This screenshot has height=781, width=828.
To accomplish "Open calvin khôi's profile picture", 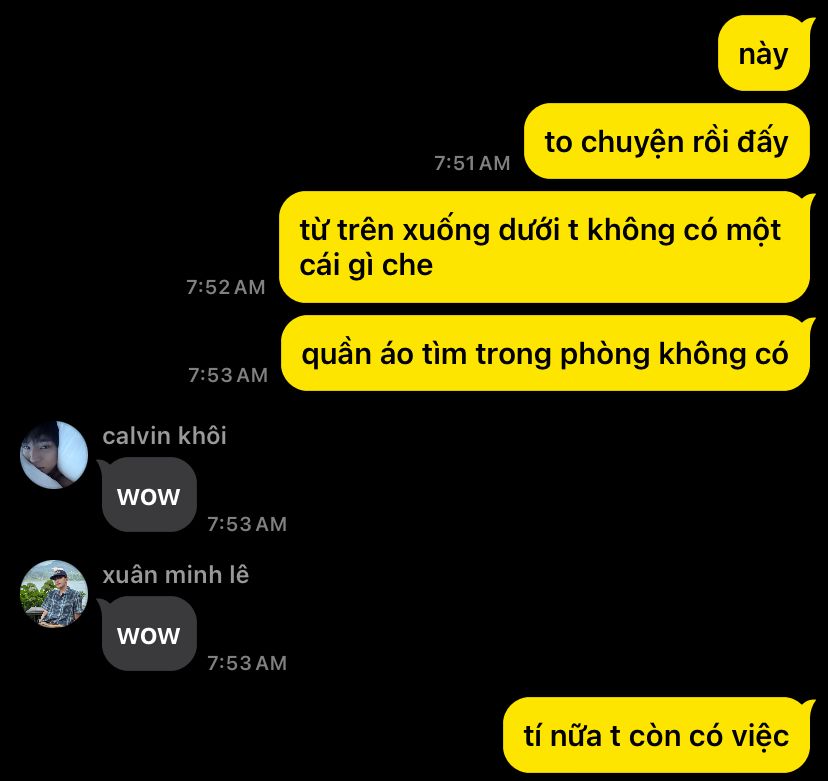I will pyautogui.click(x=54, y=455).
